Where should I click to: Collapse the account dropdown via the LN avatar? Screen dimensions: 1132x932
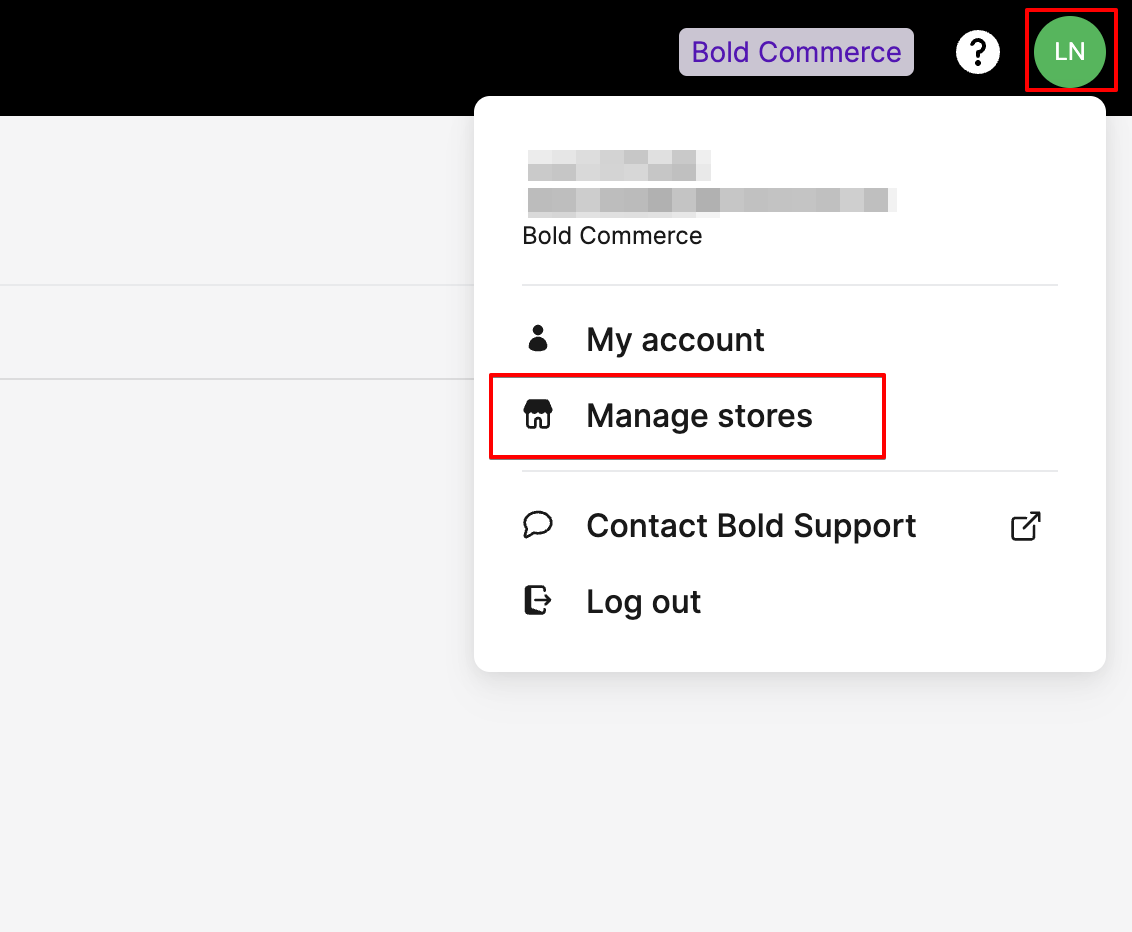[x=1070, y=51]
